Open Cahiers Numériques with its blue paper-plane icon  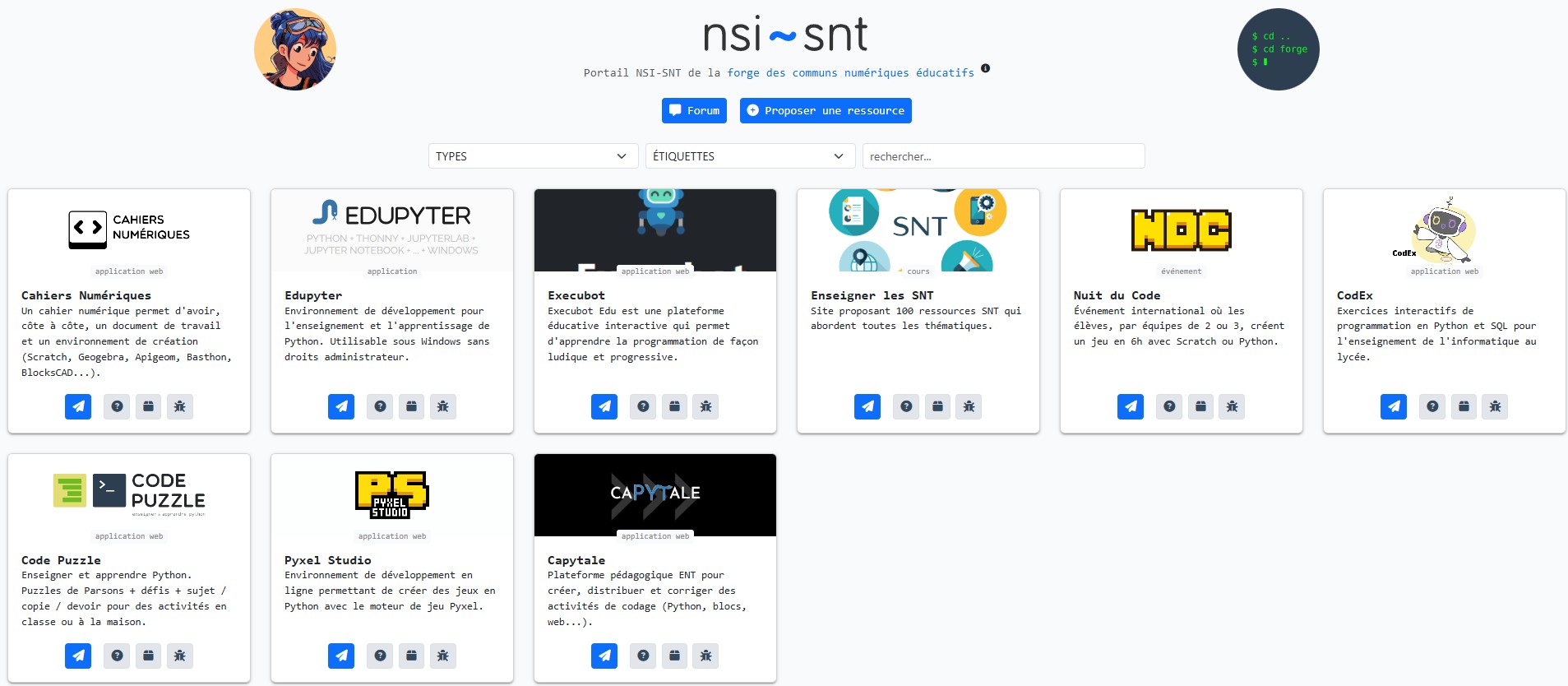[78, 406]
